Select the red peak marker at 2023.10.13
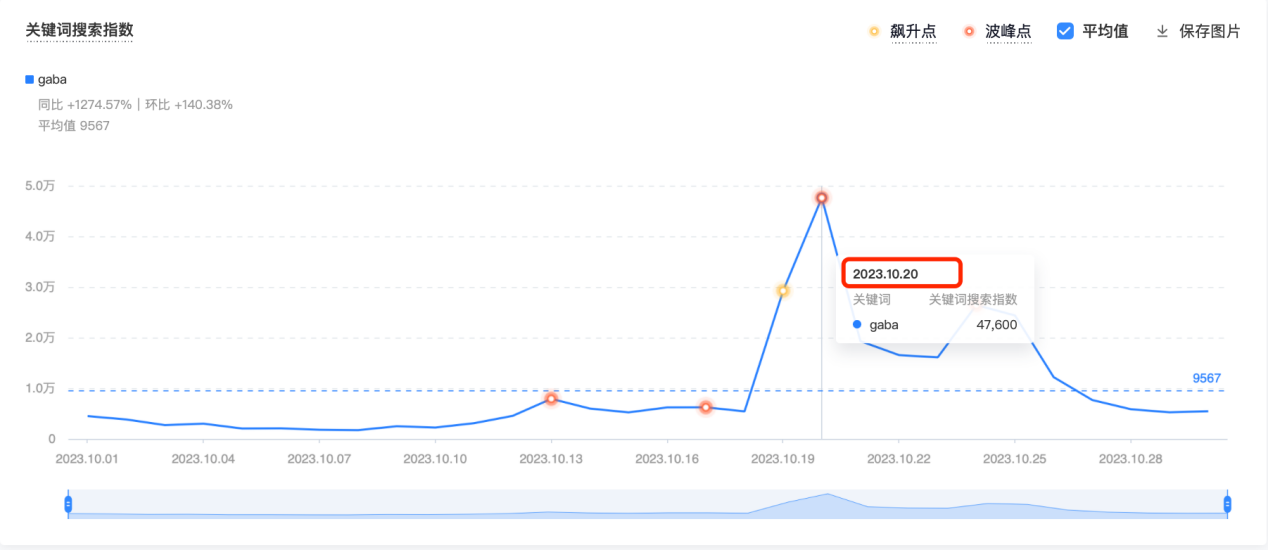Screen dimensions: 1268x550 pyautogui.click(x=551, y=399)
